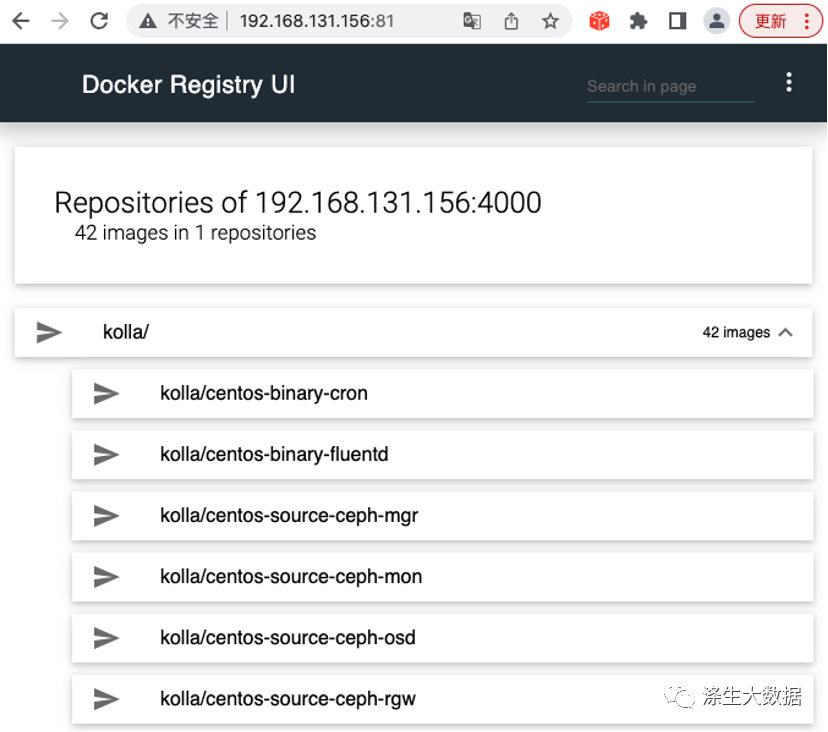
Task: Click the share page icon
Action: tap(511, 21)
